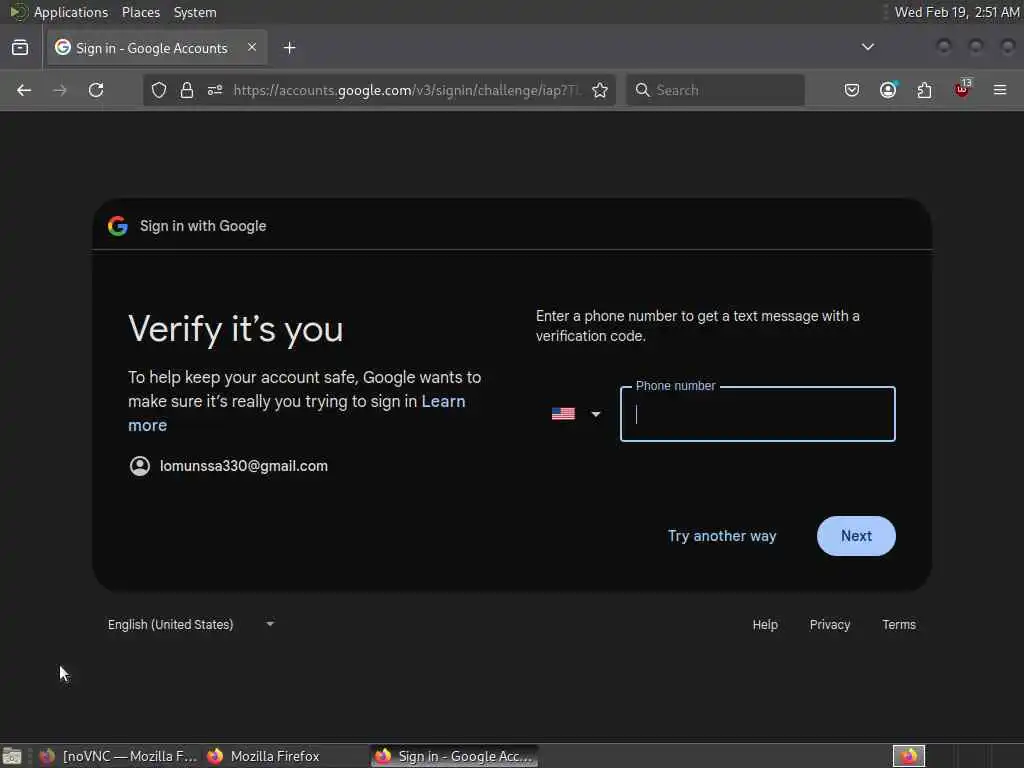
Task: Click the Google G logo
Action: (x=118, y=226)
